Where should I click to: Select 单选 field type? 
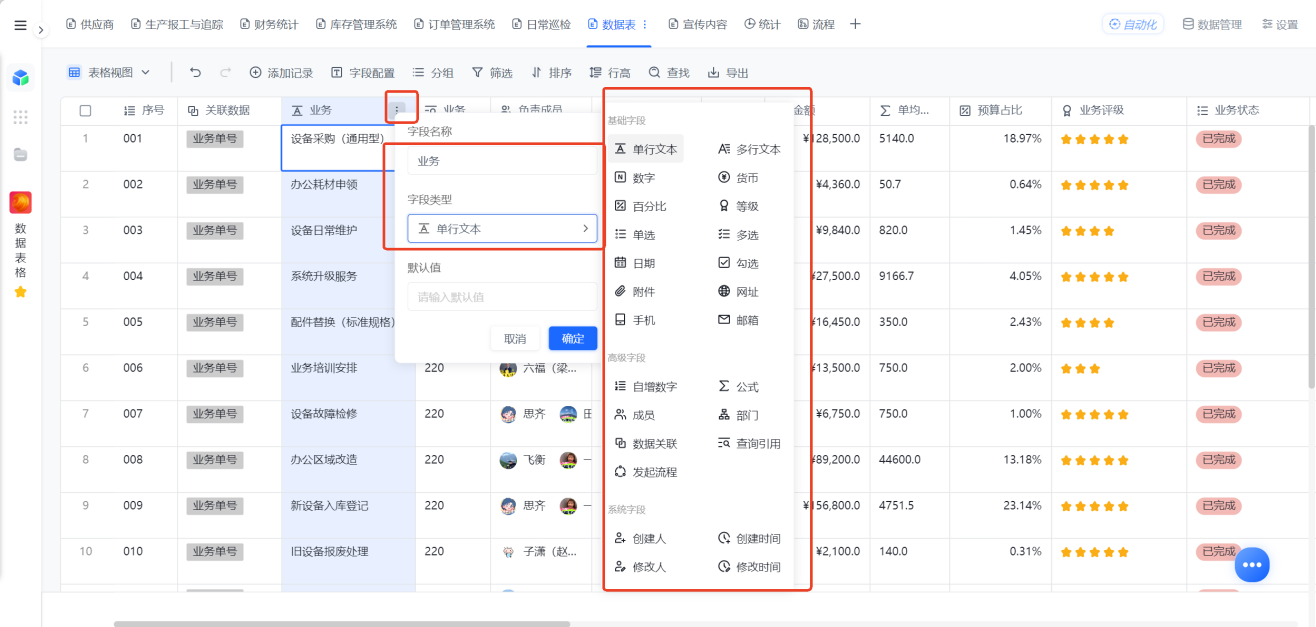point(634,234)
